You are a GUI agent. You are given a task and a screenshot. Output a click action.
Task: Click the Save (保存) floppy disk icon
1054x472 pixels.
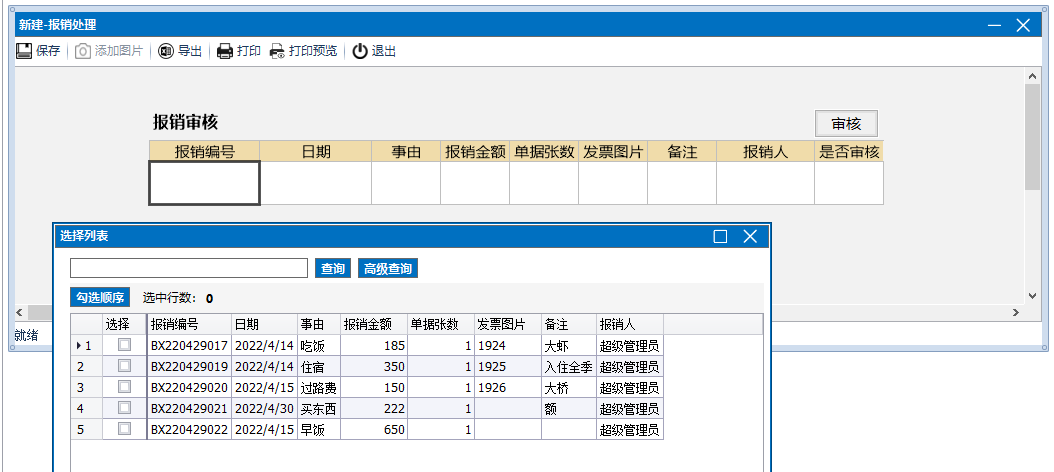(x=24, y=51)
